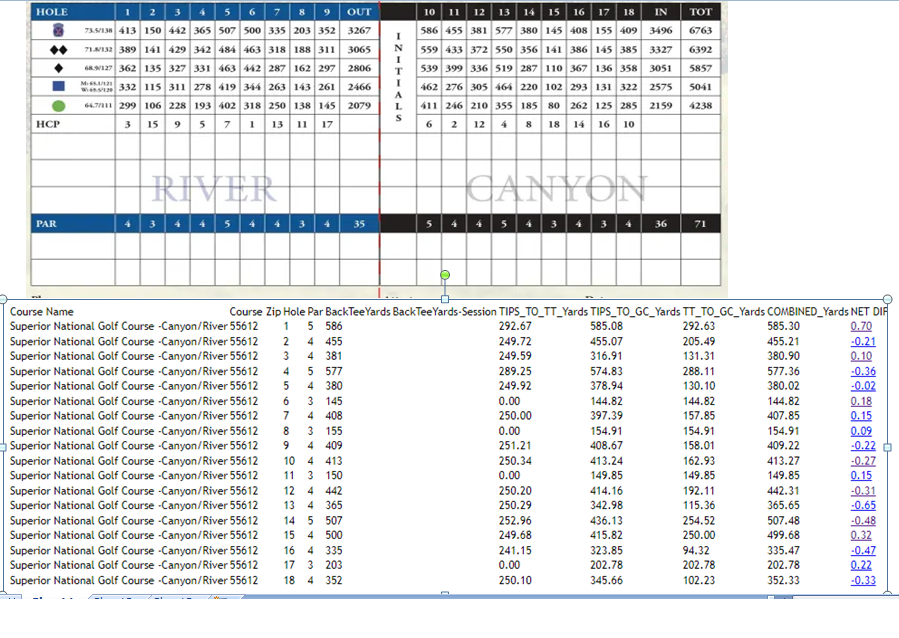
Task: Click the green circle tee marker
Action: click(x=58, y=105)
